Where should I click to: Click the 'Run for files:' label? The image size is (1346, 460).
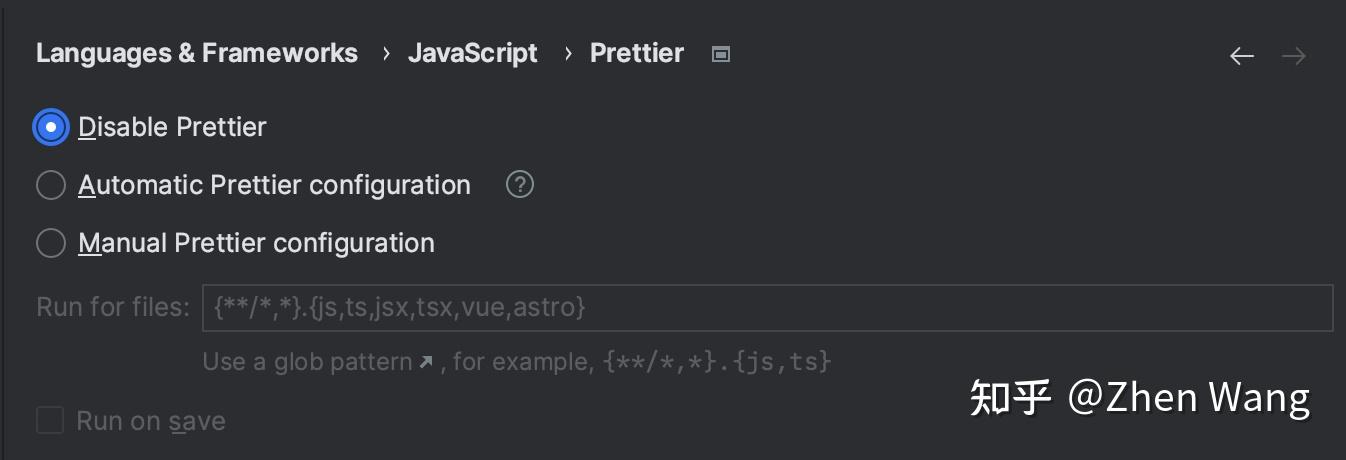(113, 307)
